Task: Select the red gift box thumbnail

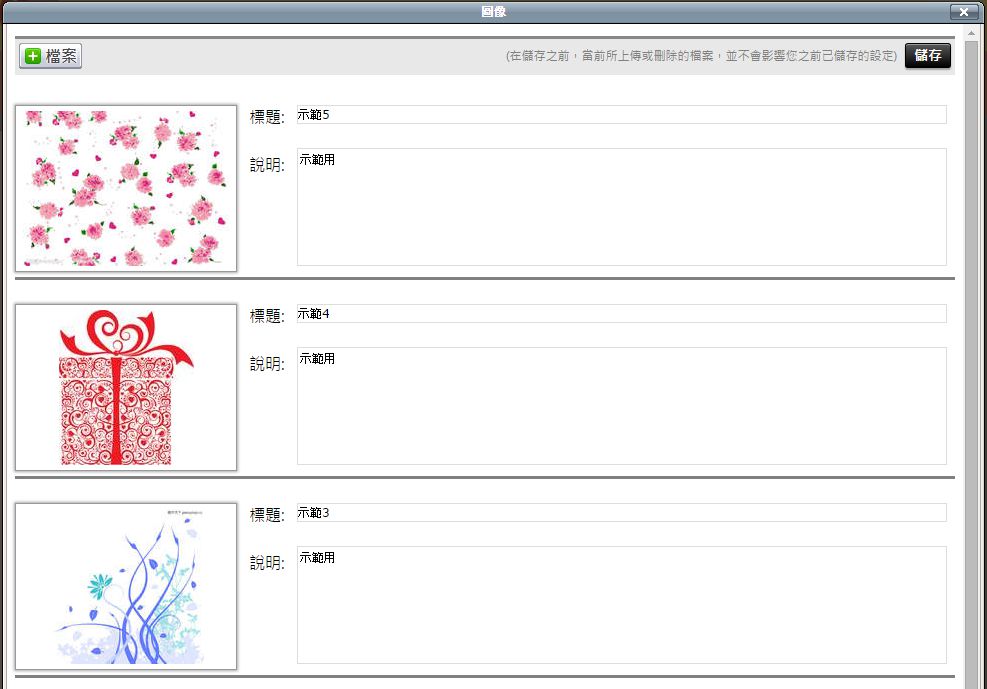Action: tap(126, 387)
